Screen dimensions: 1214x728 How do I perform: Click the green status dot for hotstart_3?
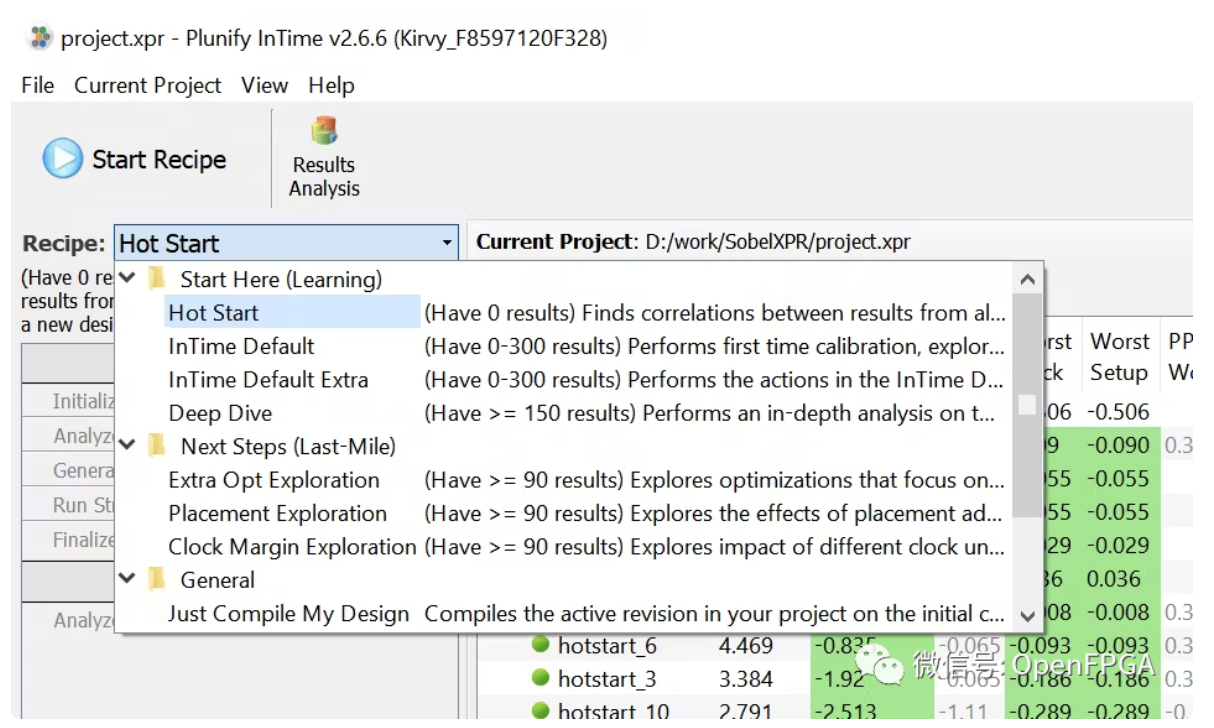tap(541, 679)
